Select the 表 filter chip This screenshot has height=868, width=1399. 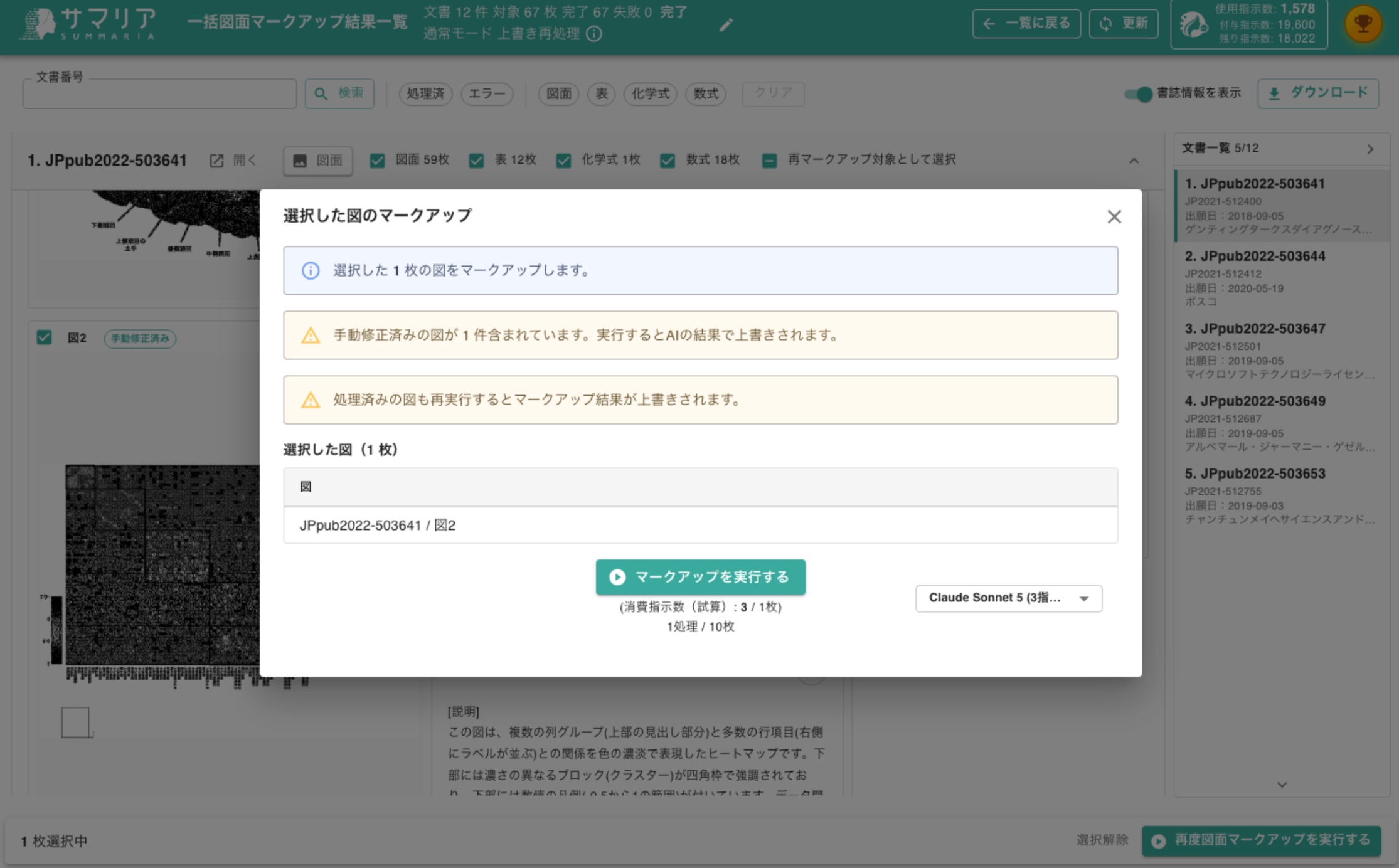[x=601, y=94]
